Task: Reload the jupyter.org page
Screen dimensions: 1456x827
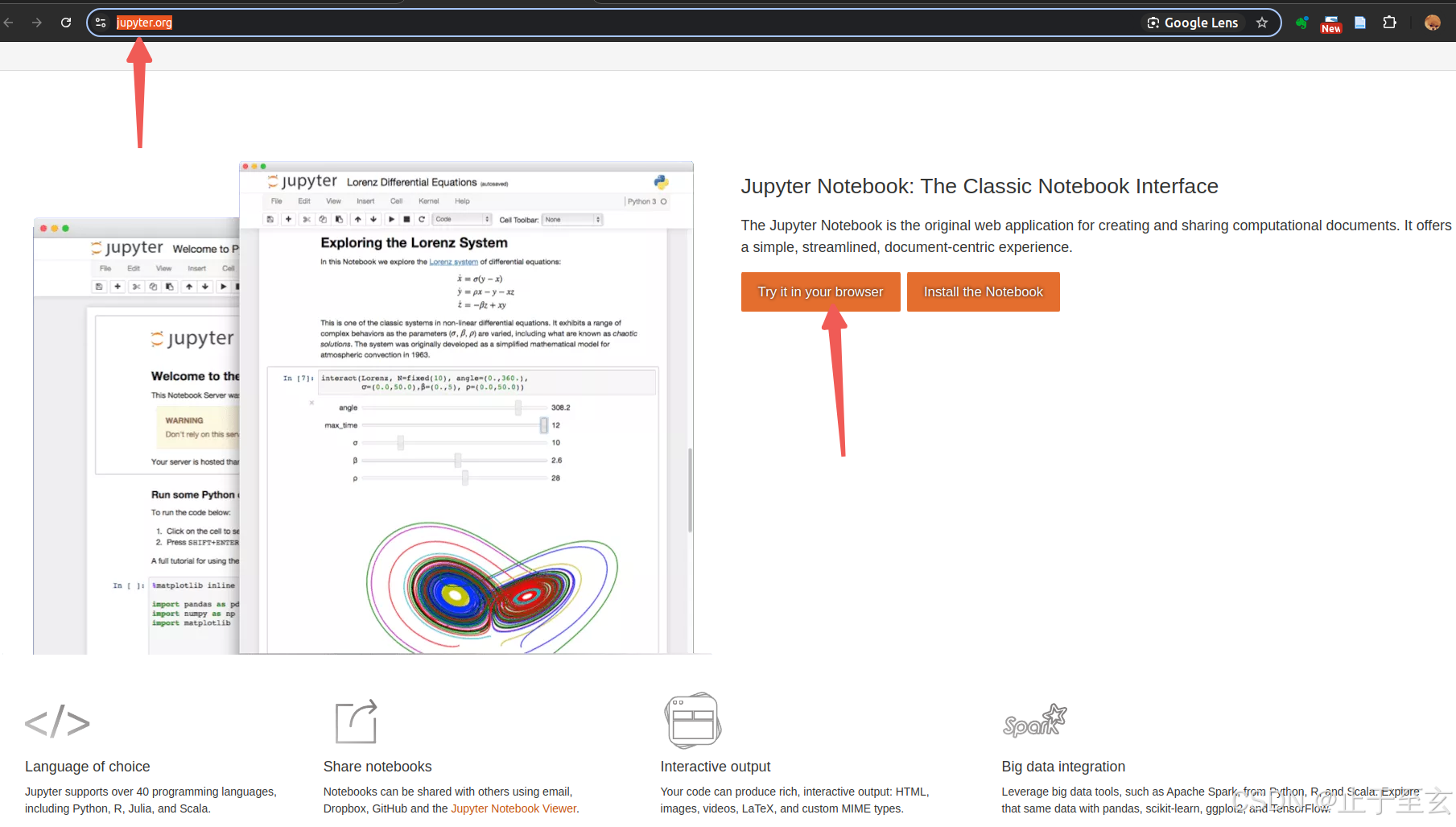Action: click(x=66, y=23)
